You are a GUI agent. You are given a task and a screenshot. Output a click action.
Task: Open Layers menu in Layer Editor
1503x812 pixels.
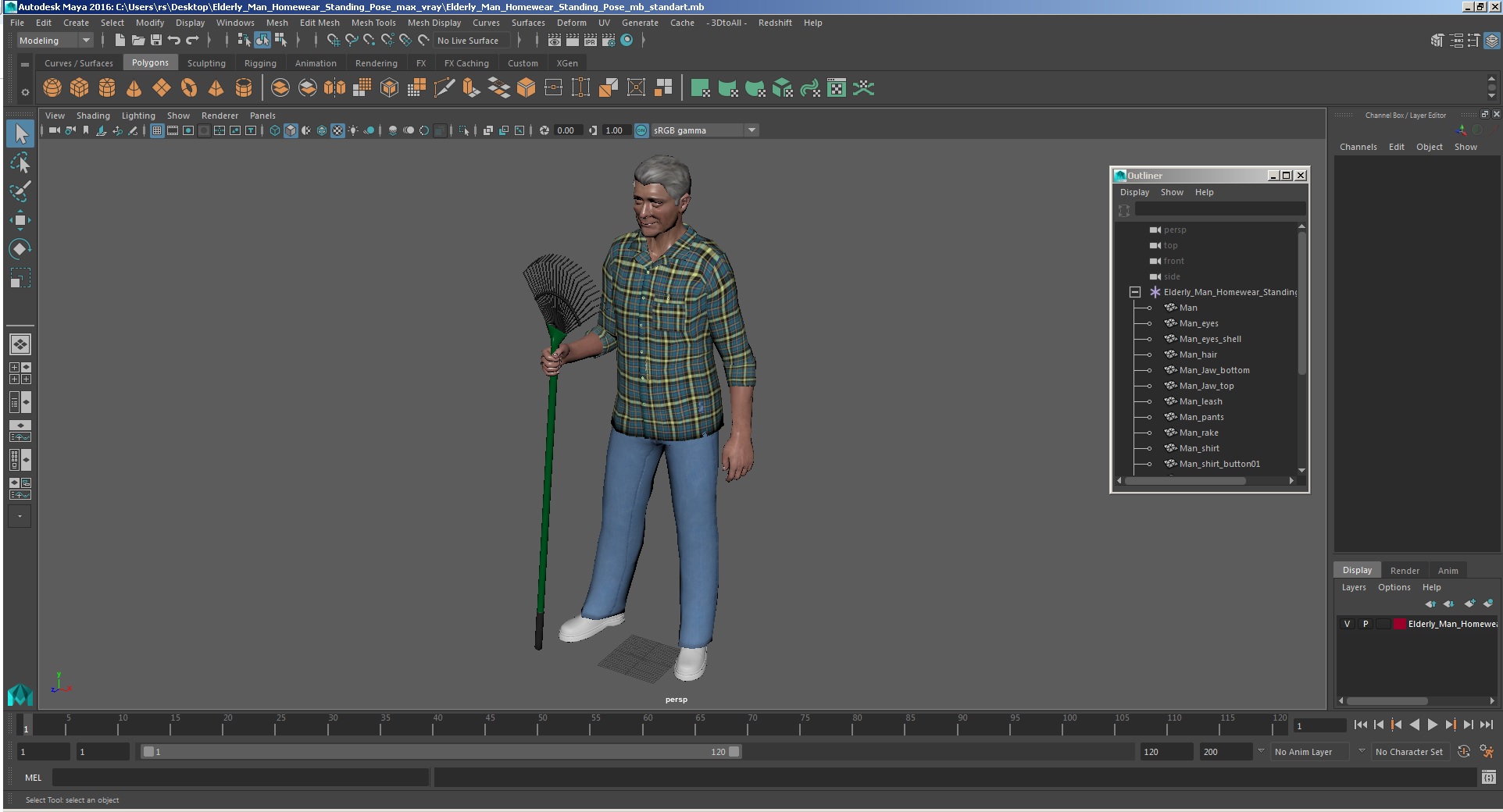(x=1354, y=587)
